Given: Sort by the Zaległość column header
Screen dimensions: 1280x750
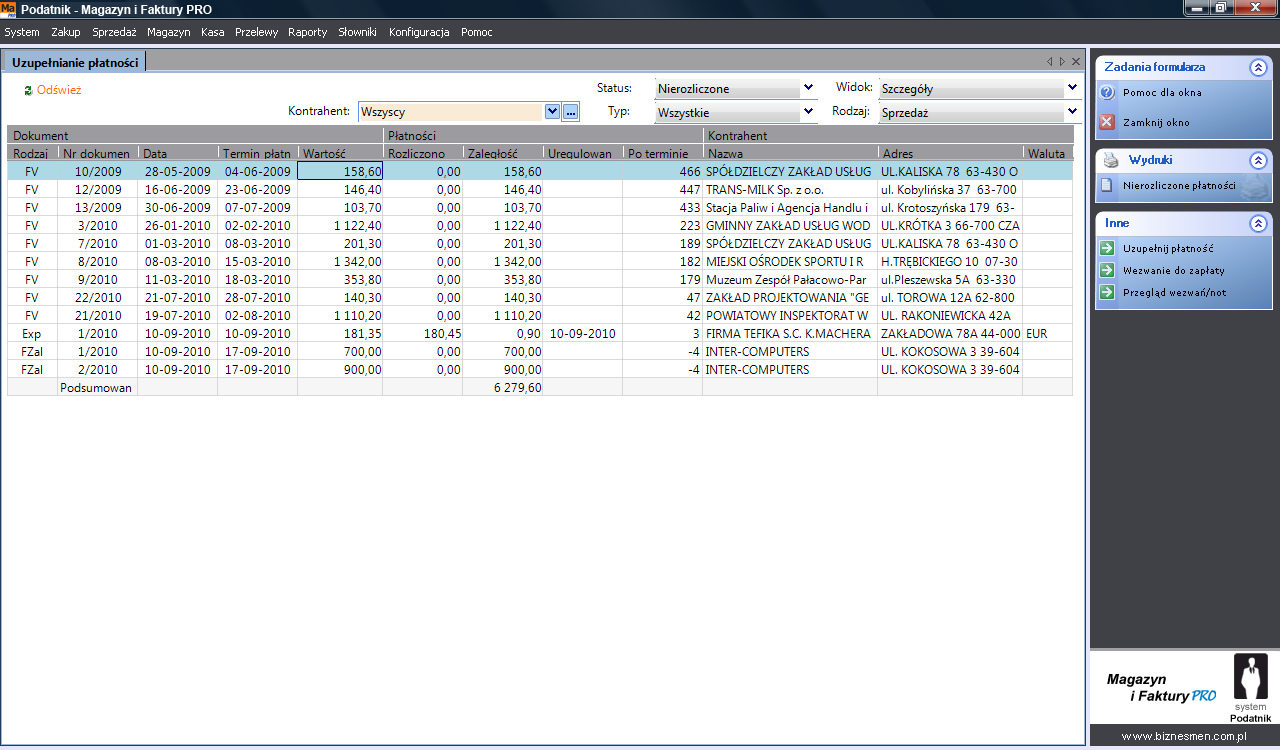Looking at the screenshot, I should pos(502,154).
